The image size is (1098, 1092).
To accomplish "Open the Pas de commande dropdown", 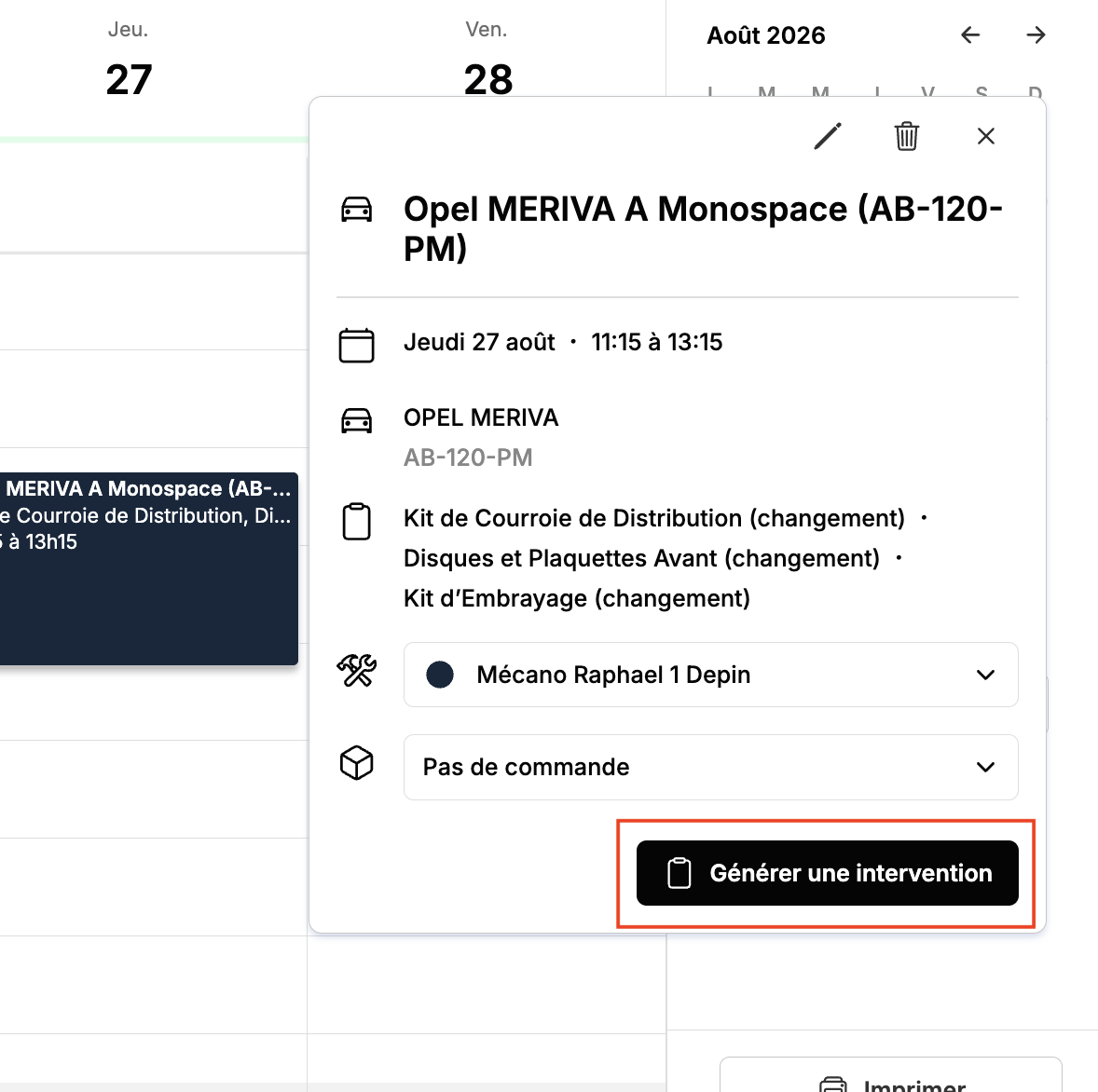I will tap(711, 767).
